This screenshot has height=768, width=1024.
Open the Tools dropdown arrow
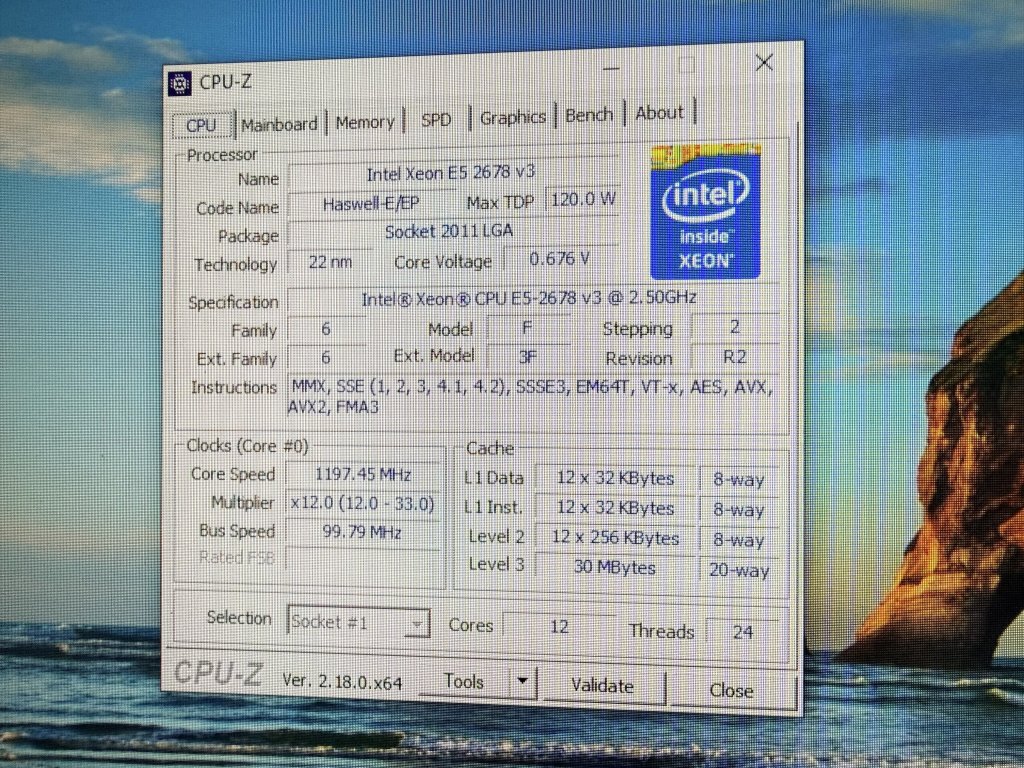pyautogui.click(x=522, y=680)
